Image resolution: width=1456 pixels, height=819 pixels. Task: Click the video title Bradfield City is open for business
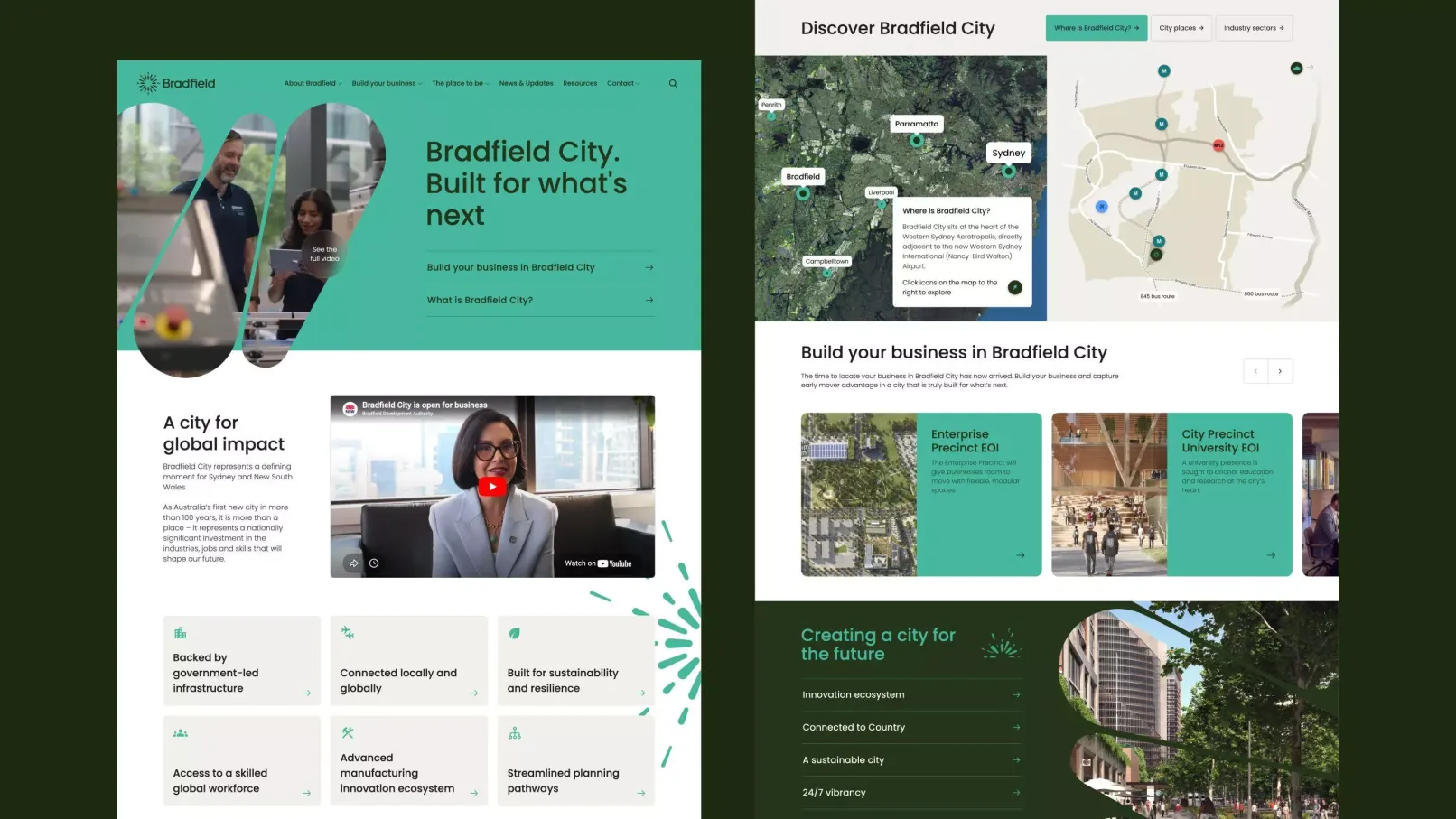425,405
